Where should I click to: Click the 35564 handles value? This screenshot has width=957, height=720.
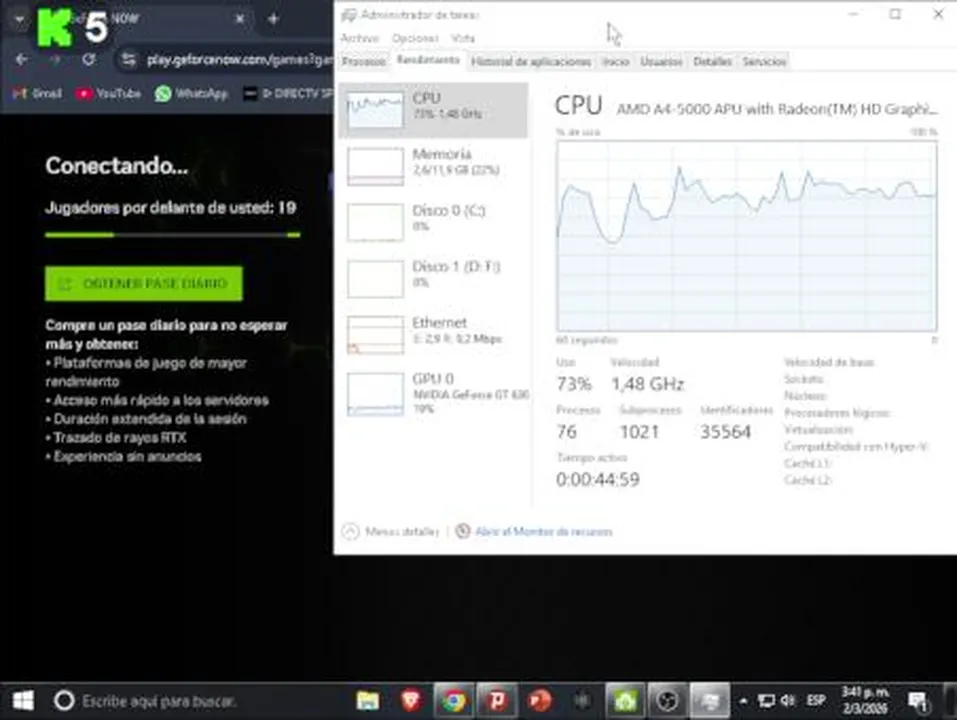point(725,431)
